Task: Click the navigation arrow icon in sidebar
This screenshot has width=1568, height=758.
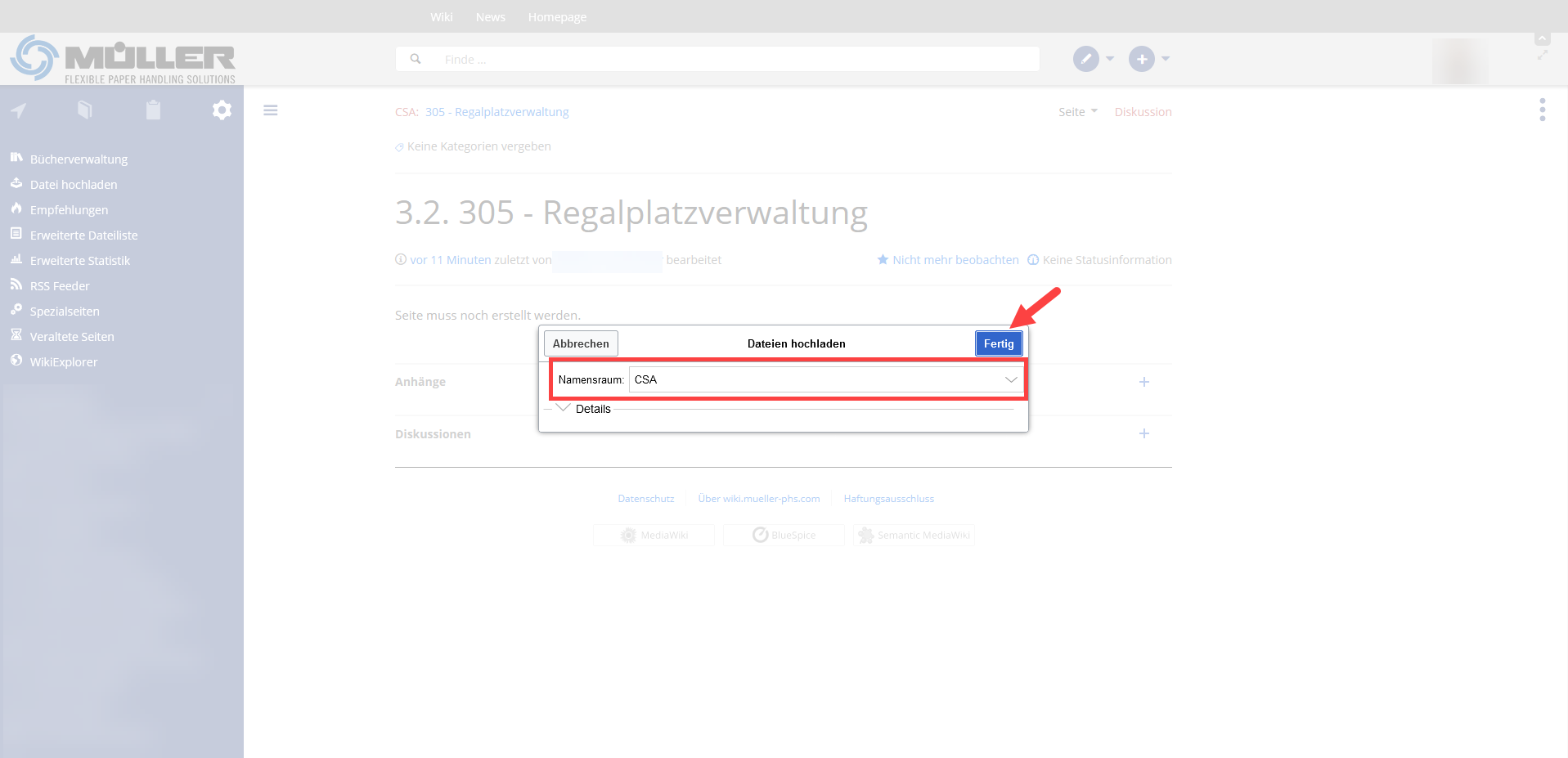Action: pyautogui.click(x=19, y=110)
